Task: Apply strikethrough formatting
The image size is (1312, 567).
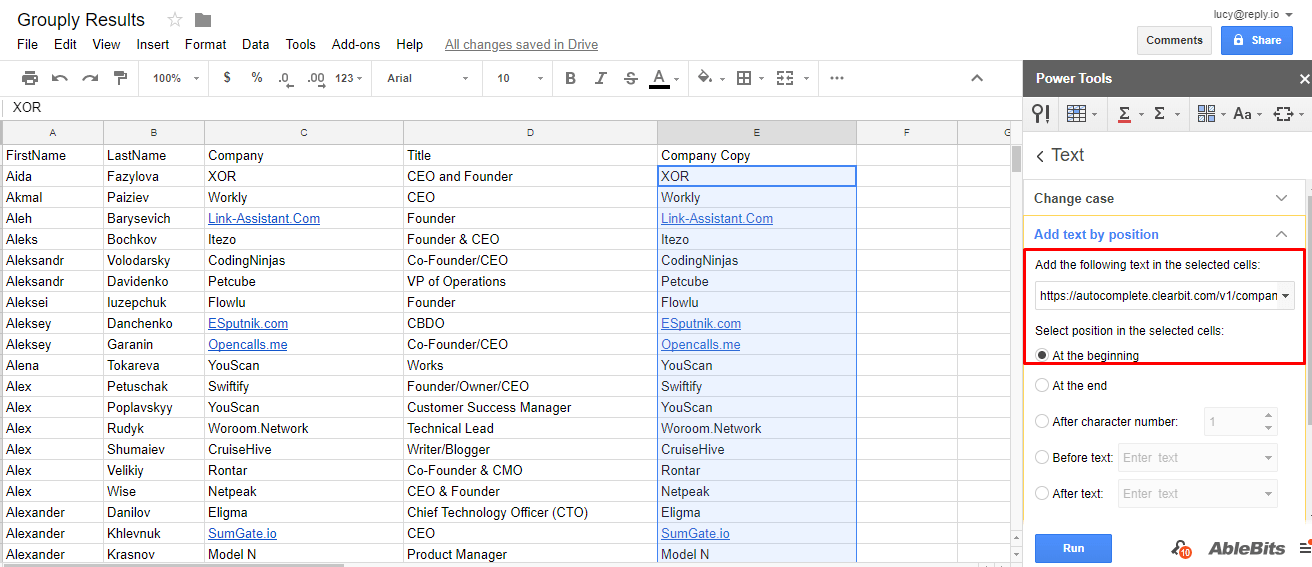Action: tap(630, 78)
